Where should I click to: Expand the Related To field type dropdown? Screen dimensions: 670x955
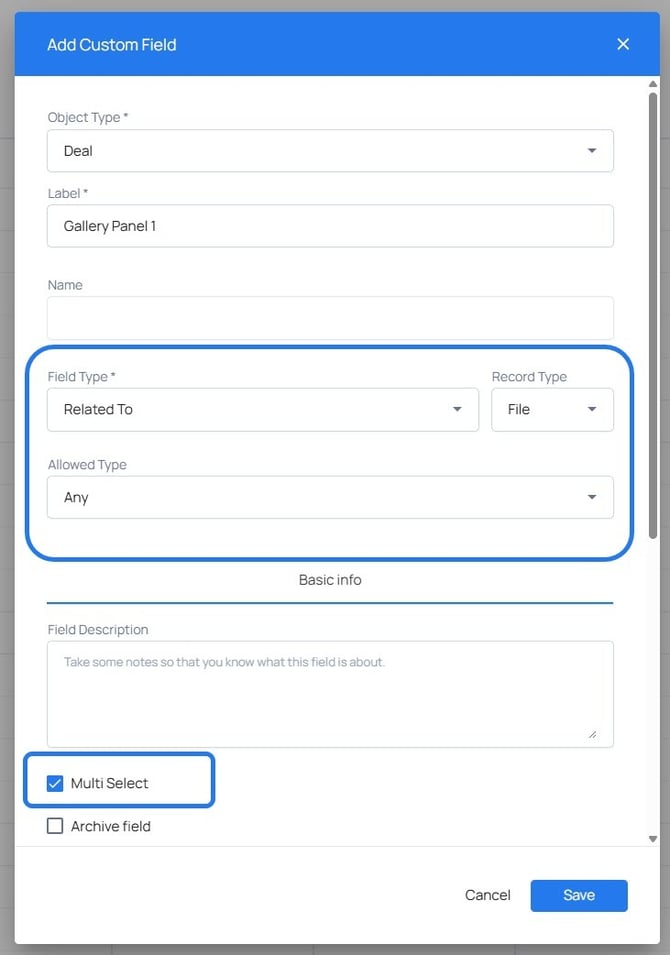[263, 409]
